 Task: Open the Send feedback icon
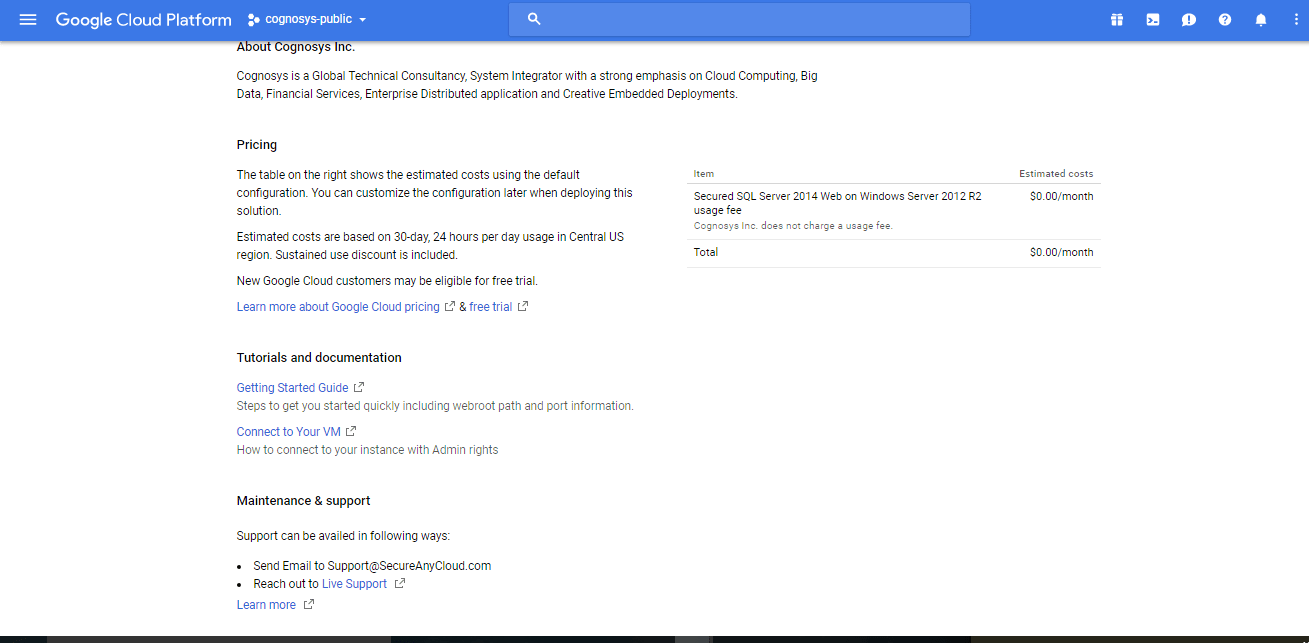point(1188,19)
